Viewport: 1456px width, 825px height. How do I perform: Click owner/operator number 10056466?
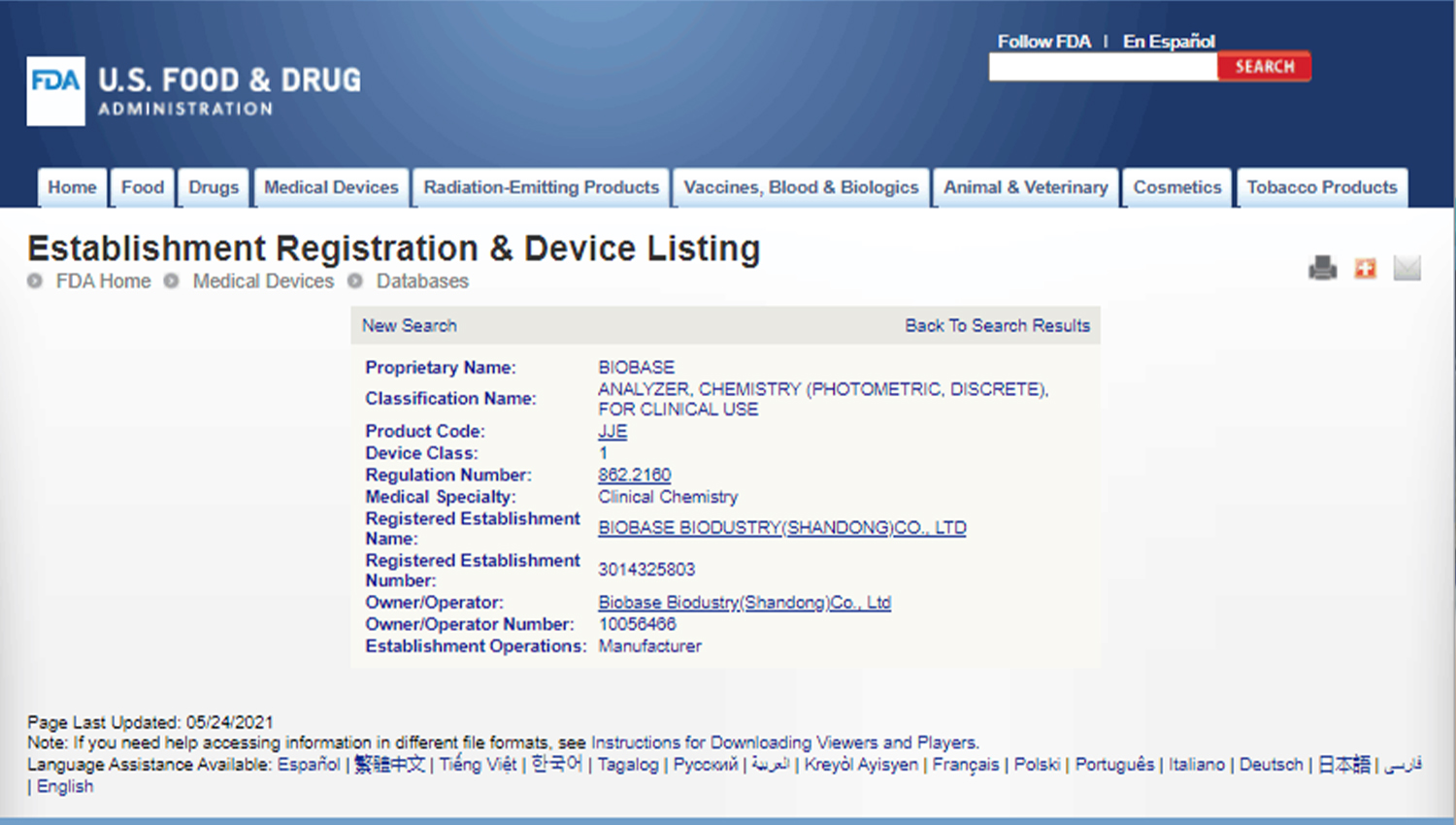click(x=637, y=624)
